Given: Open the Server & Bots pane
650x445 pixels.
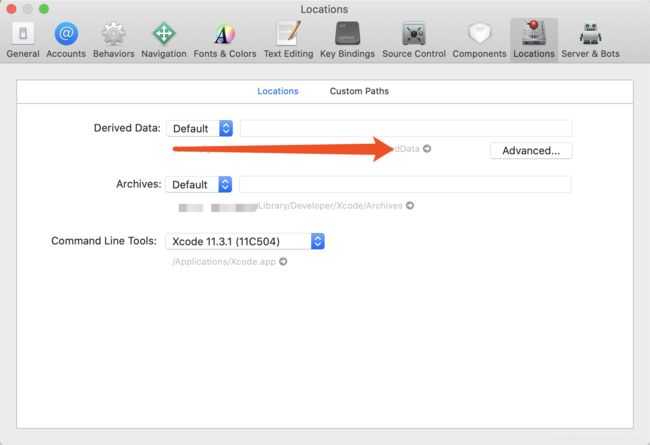Looking at the screenshot, I should click(590, 40).
